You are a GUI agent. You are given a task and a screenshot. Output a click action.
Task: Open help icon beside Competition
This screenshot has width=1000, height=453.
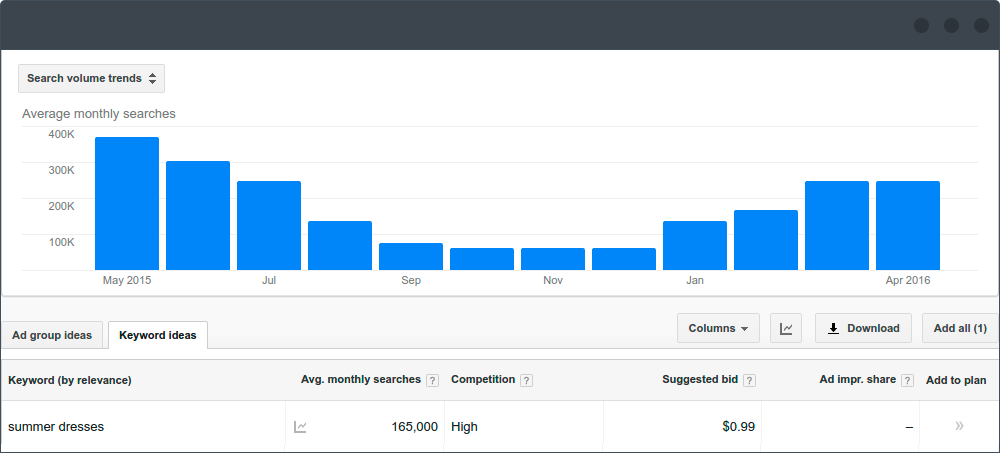[526, 380]
